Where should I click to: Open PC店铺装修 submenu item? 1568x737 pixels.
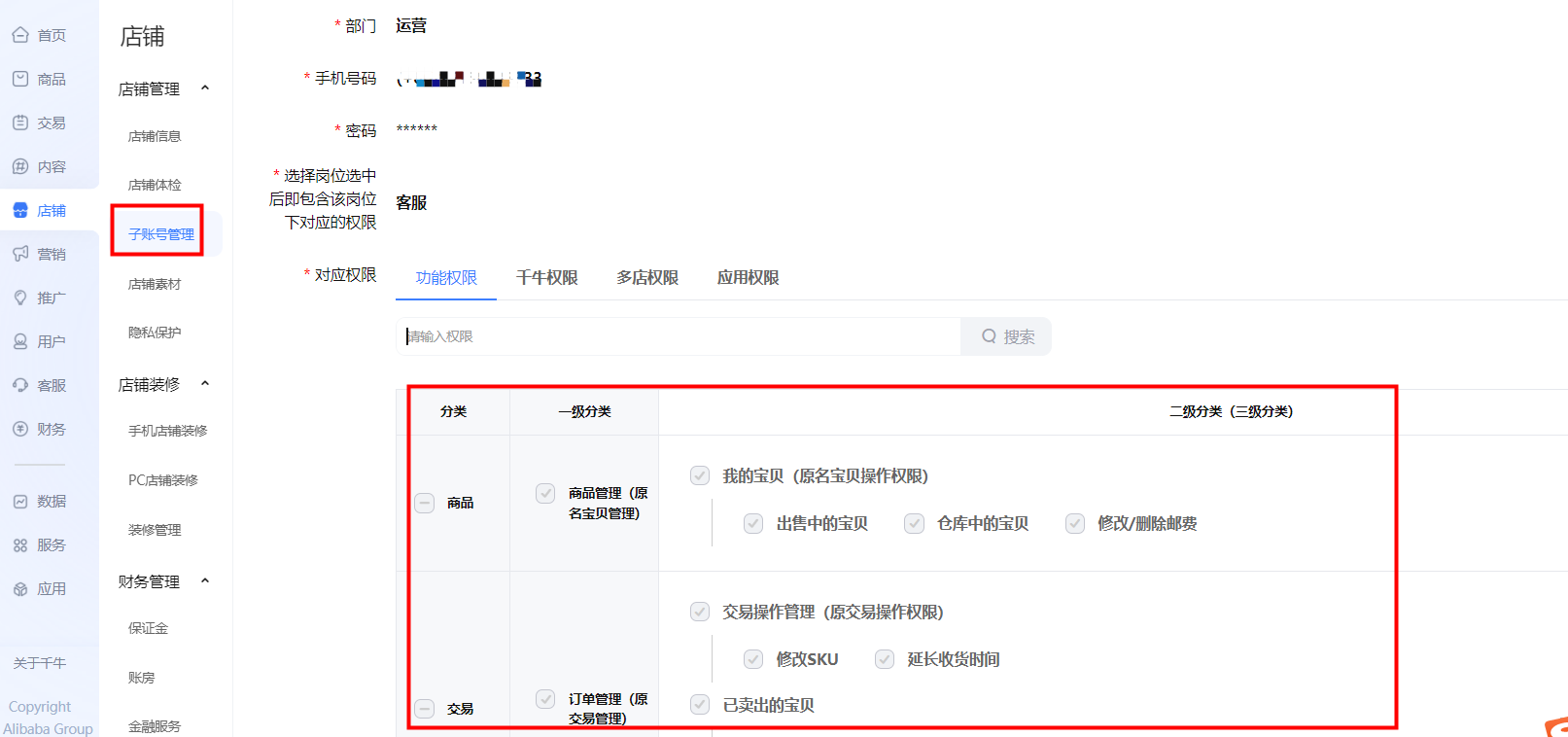[x=163, y=480]
